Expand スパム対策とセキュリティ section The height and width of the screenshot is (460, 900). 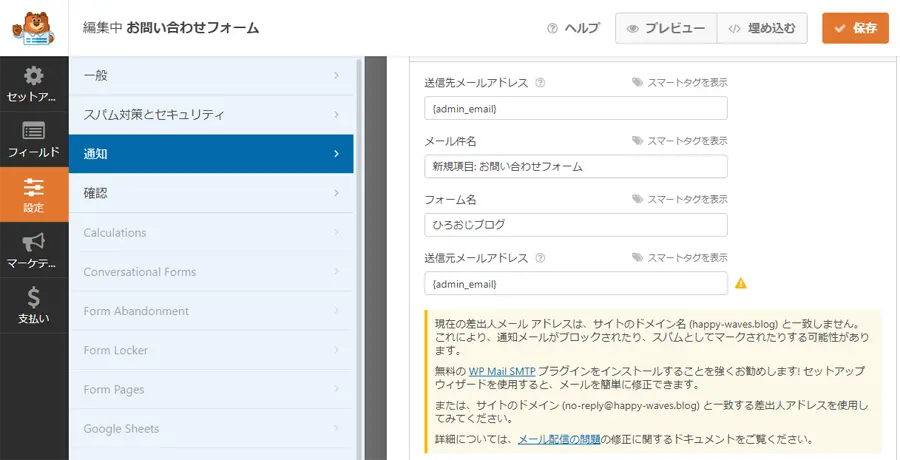(x=211, y=115)
